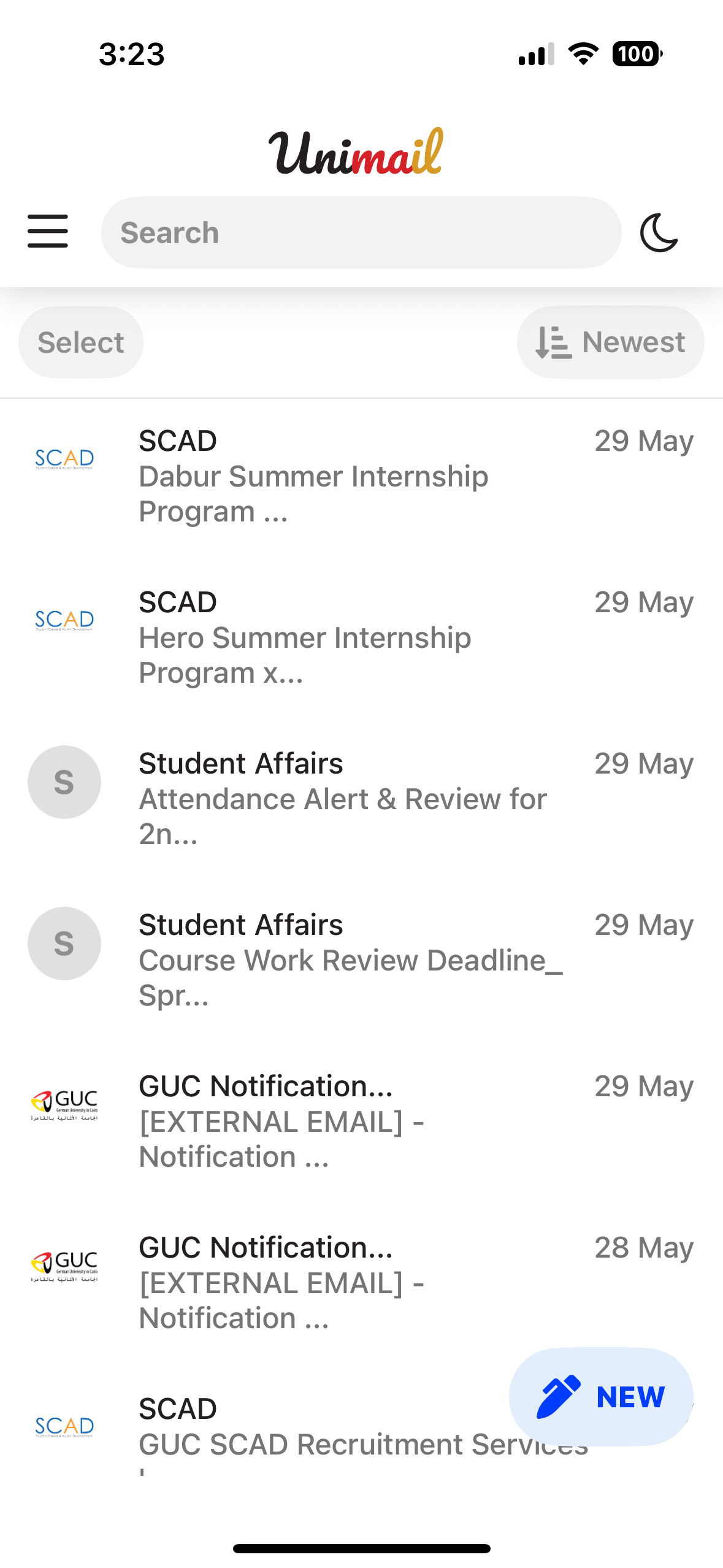Image resolution: width=723 pixels, height=1568 pixels.
Task: Tap the Search mail field
Action: pos(361,233)
